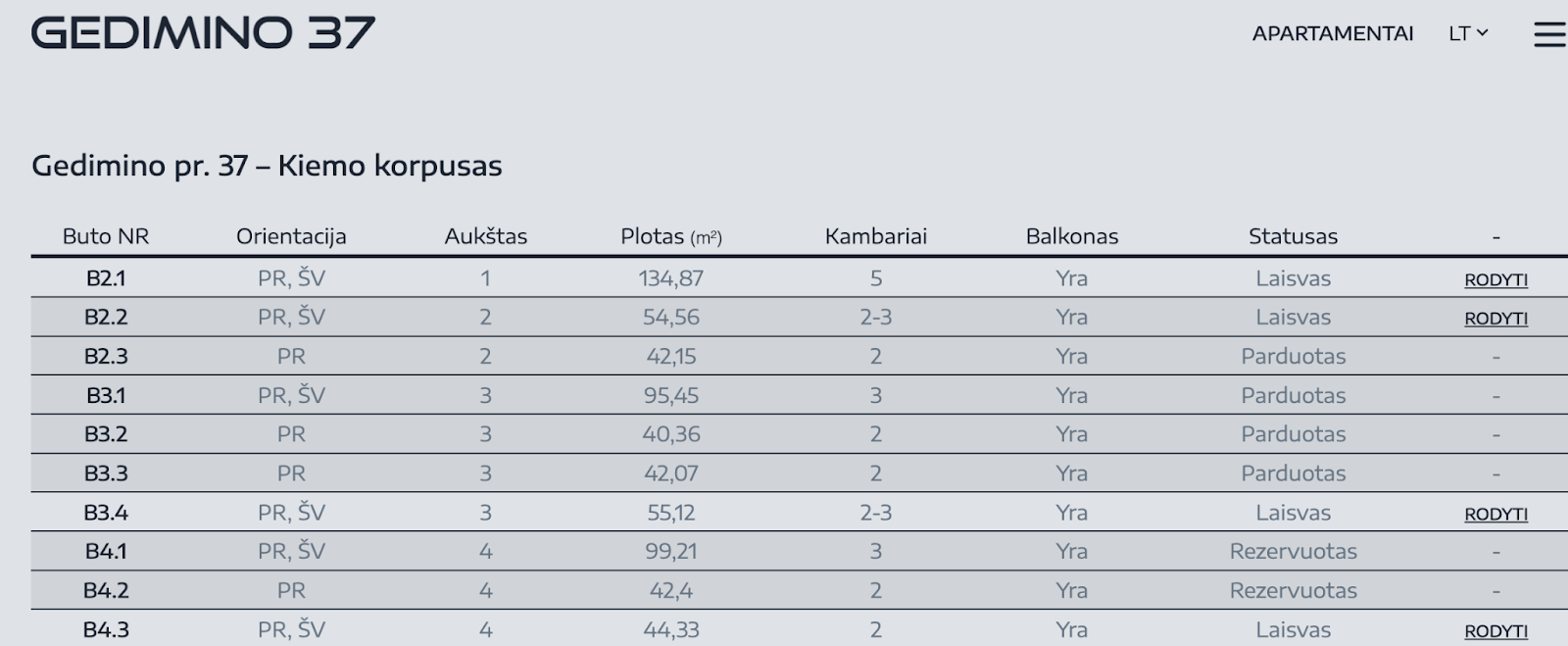Image resolution: width=1568 pixels, height=646 pixels.
Task: Select the B3.1 apartment number
Action: [106, 395]
